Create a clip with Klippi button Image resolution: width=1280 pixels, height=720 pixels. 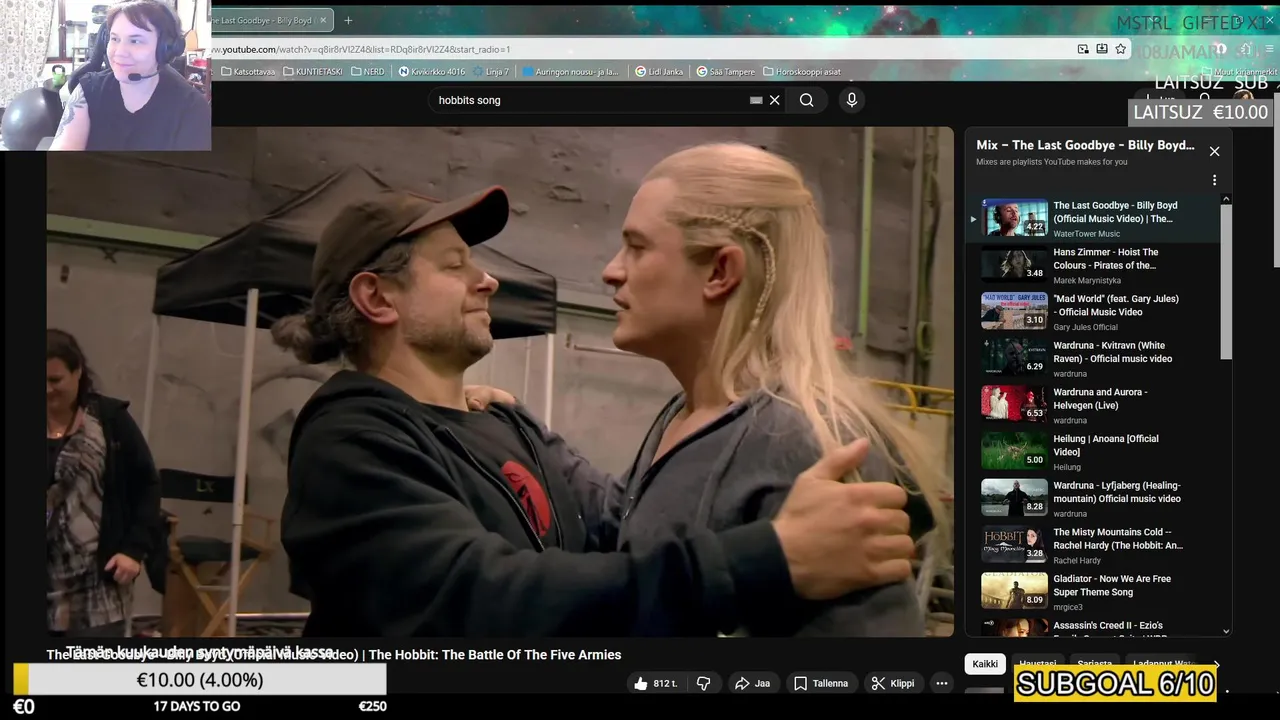[892, 683]
